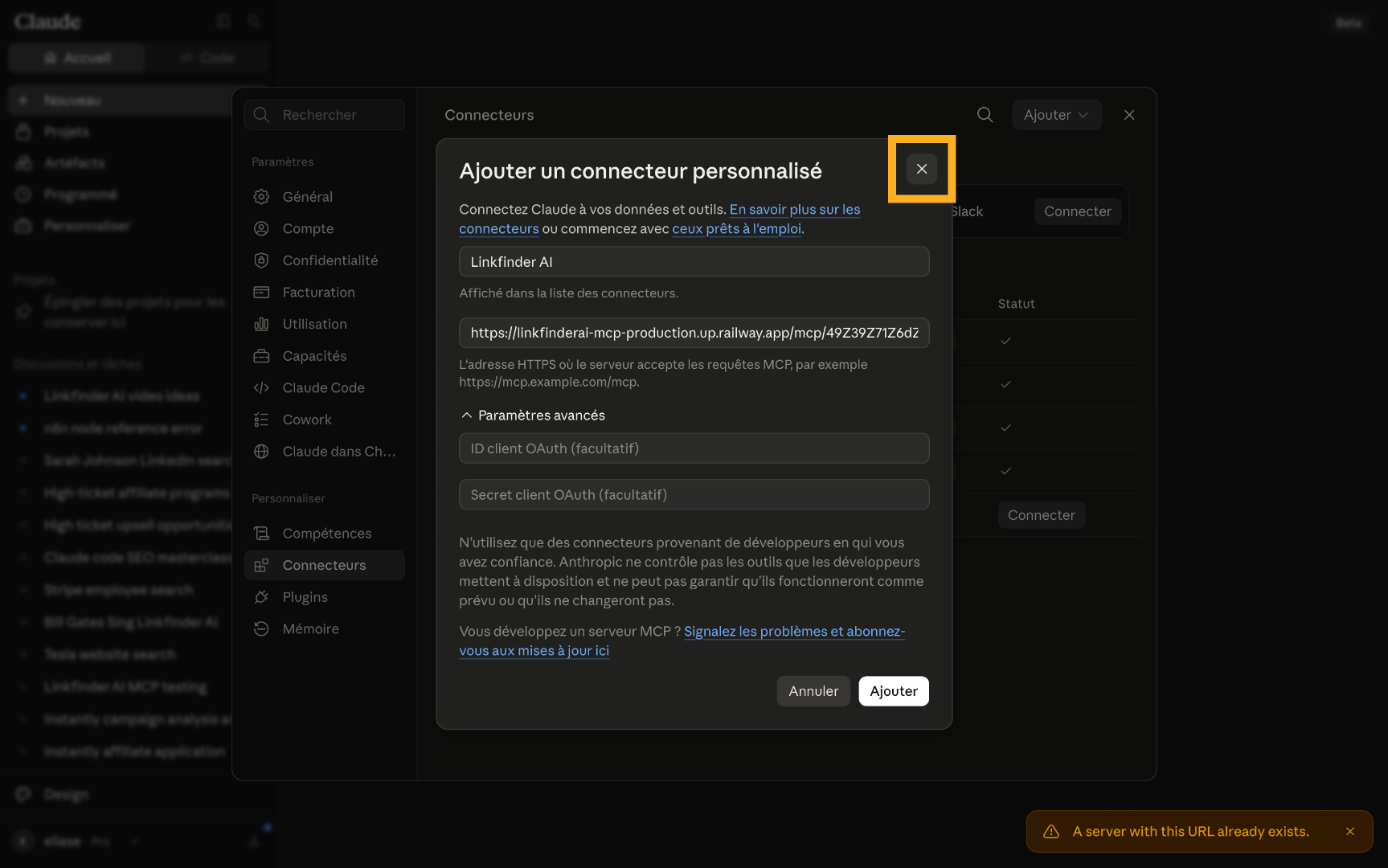Click the magnifier icon in Rechercher field

[x=261, y=115]
